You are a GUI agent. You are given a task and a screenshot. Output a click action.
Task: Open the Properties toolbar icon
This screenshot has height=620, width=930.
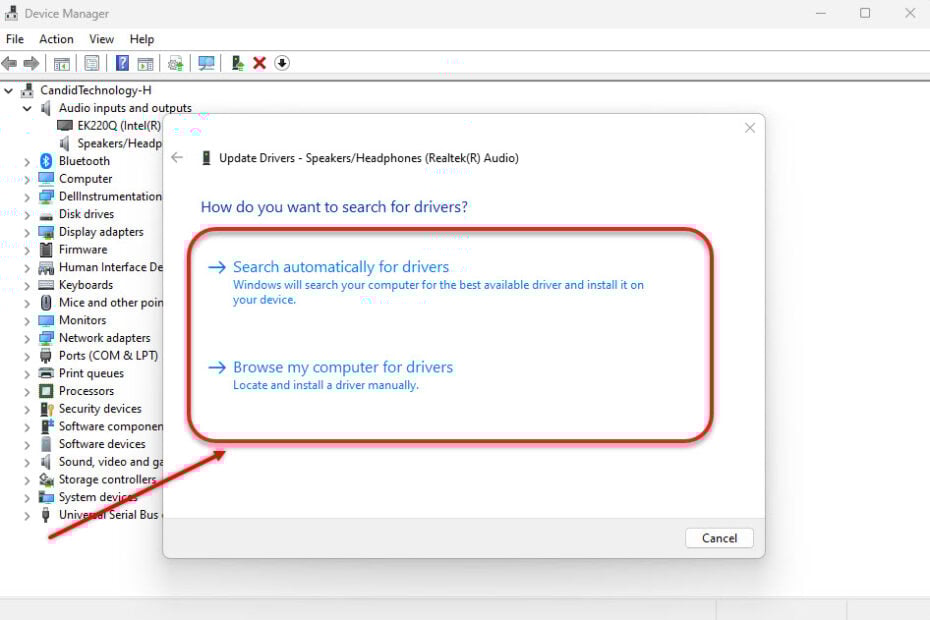[x=91, y=62]
